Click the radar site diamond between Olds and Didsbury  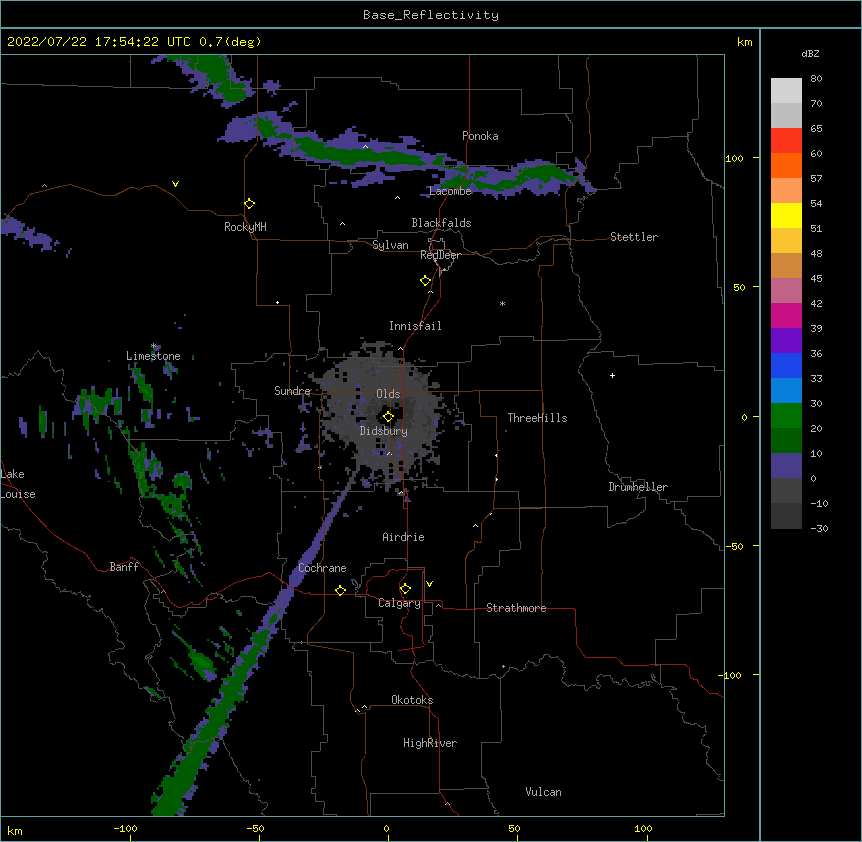click(x=388, y=417)
